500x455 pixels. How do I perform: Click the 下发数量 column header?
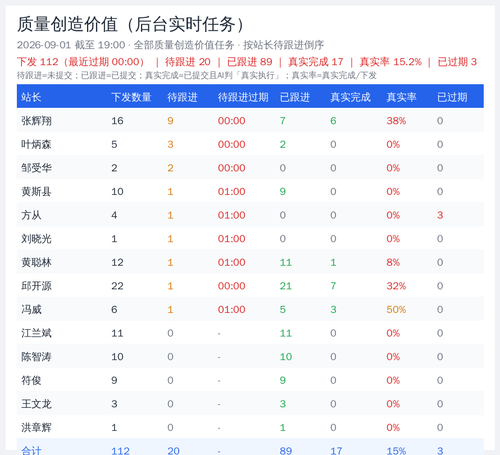click(131, 97)
